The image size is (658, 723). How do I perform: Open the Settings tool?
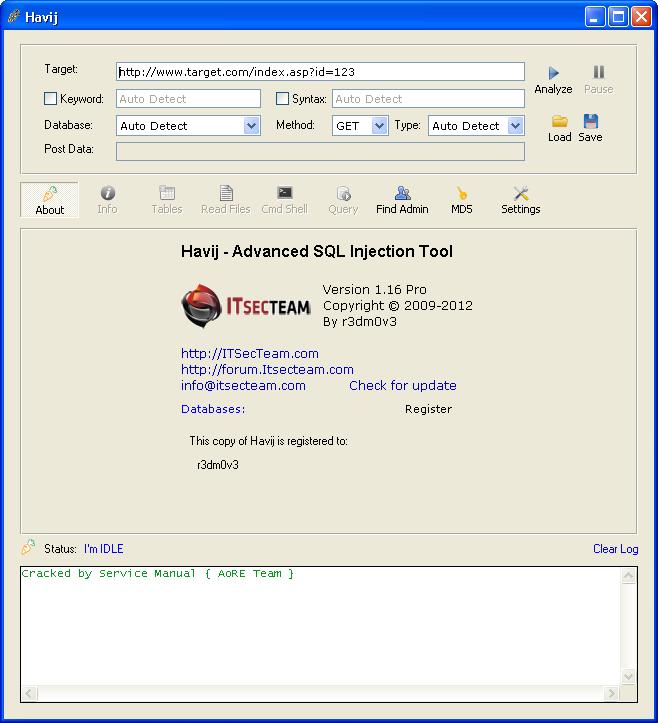tap(521, 200)
